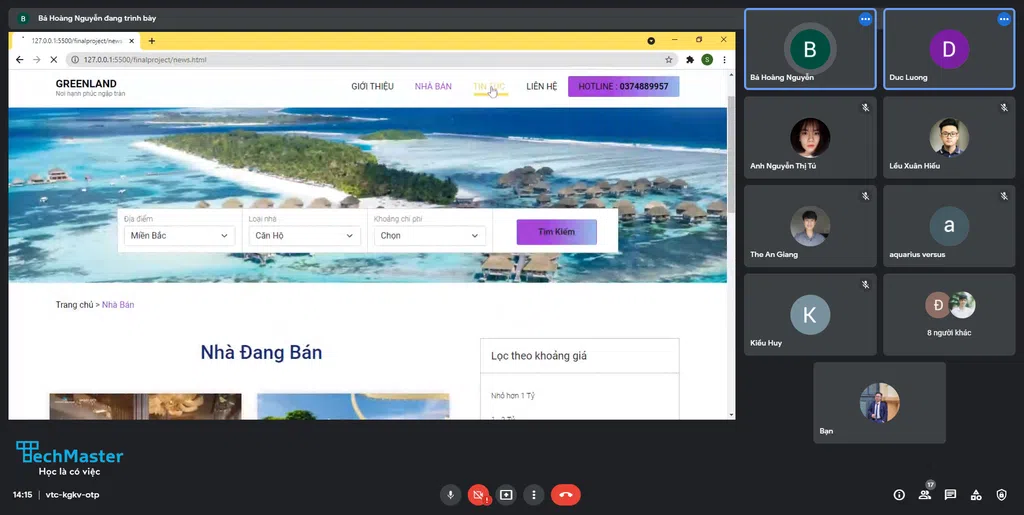Open options on Bá Hoàng Nguyễn tile
Image resolution: width=1024 pixels, height=515 pixels.
tap(865, 19)
